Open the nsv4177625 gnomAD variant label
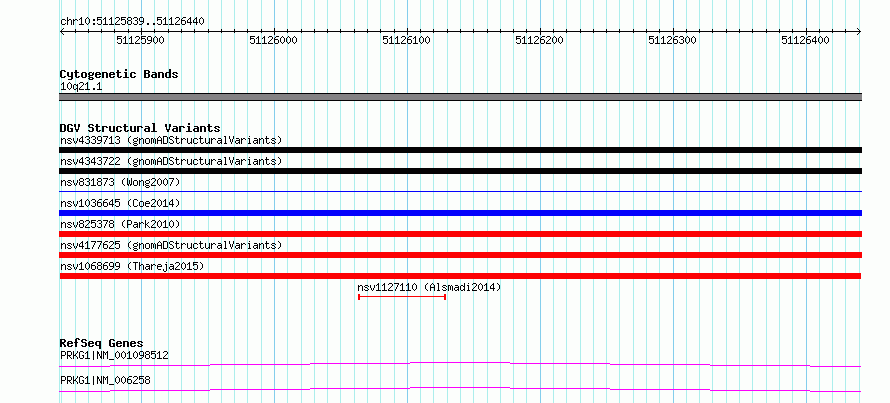Screen dimensions: 890x403 171,245
